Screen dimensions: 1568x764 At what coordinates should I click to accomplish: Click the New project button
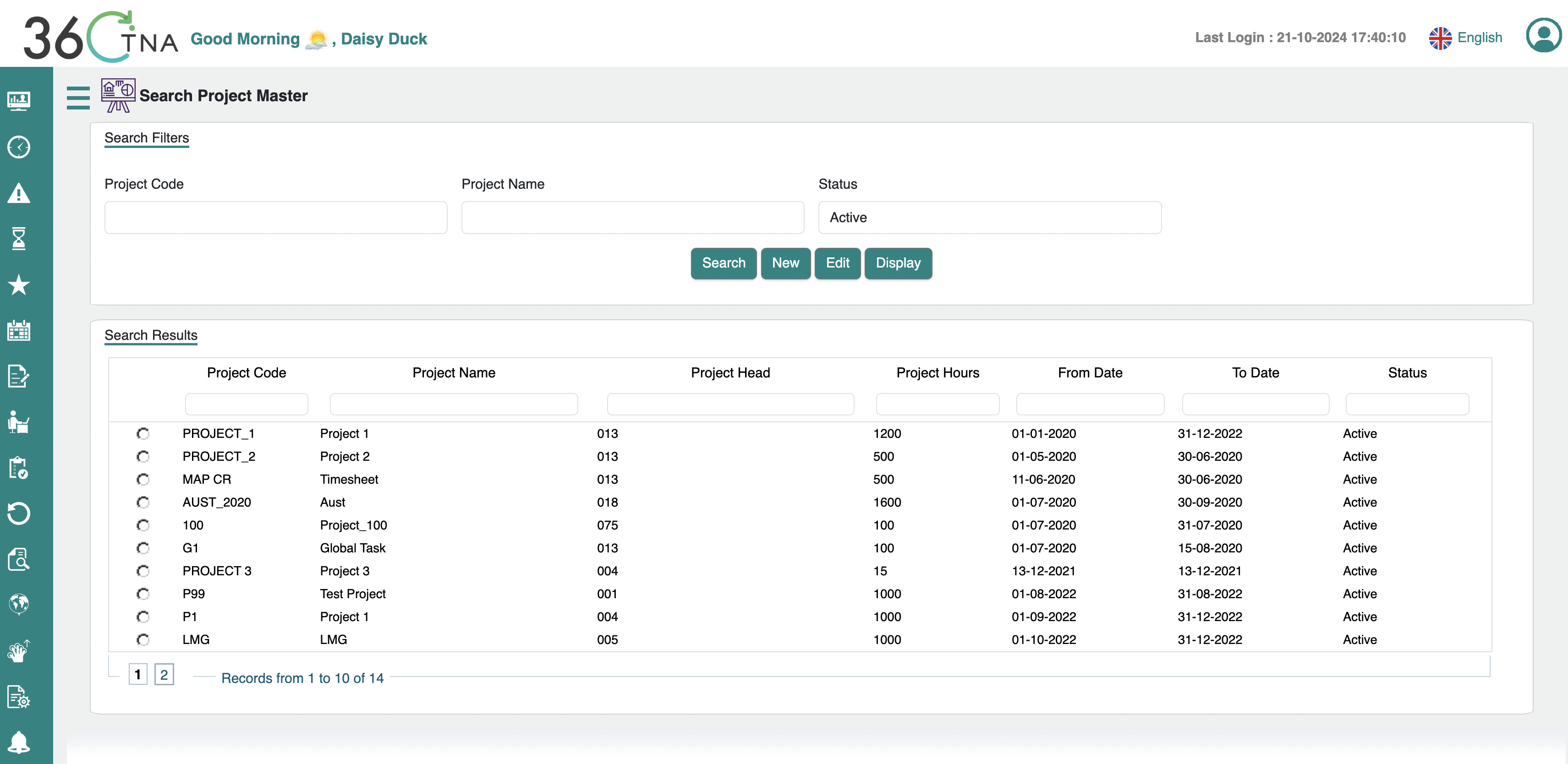point(785,263)
